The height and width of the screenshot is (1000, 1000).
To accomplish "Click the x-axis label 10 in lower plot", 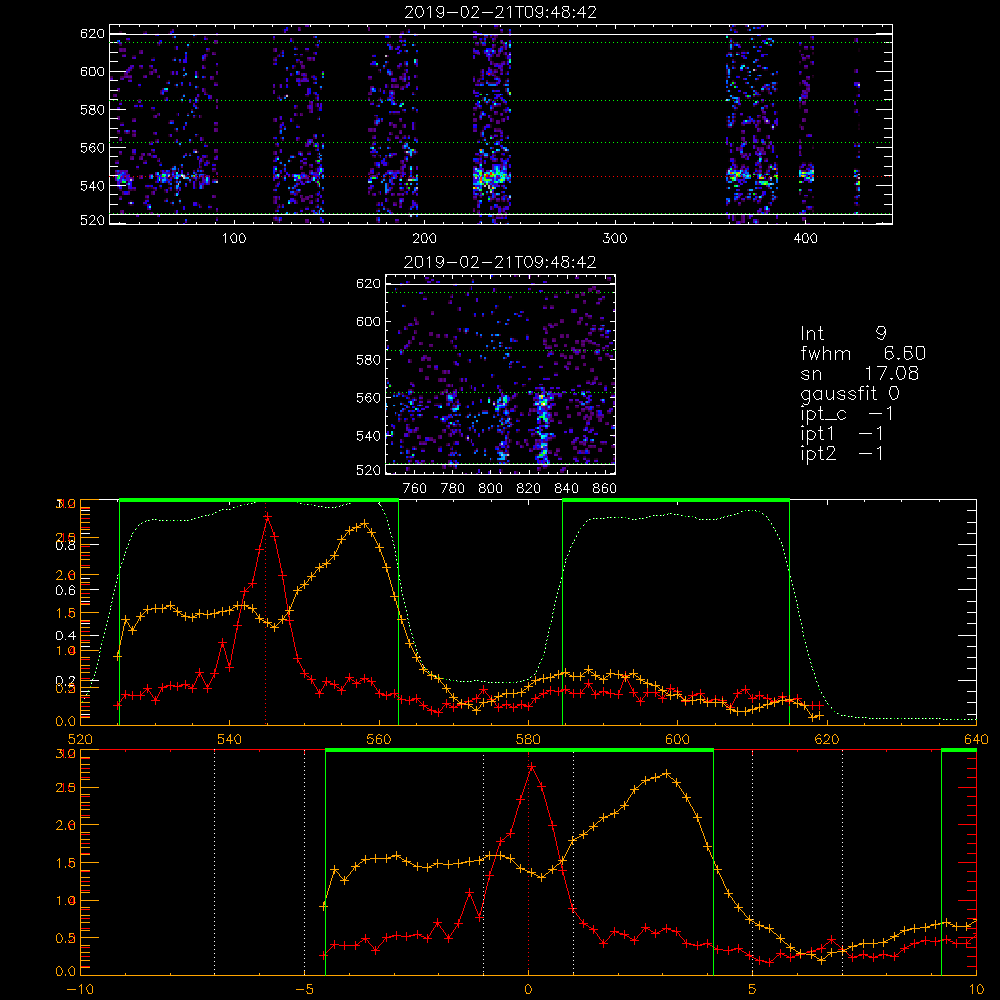I will click(x=976, y=989).
